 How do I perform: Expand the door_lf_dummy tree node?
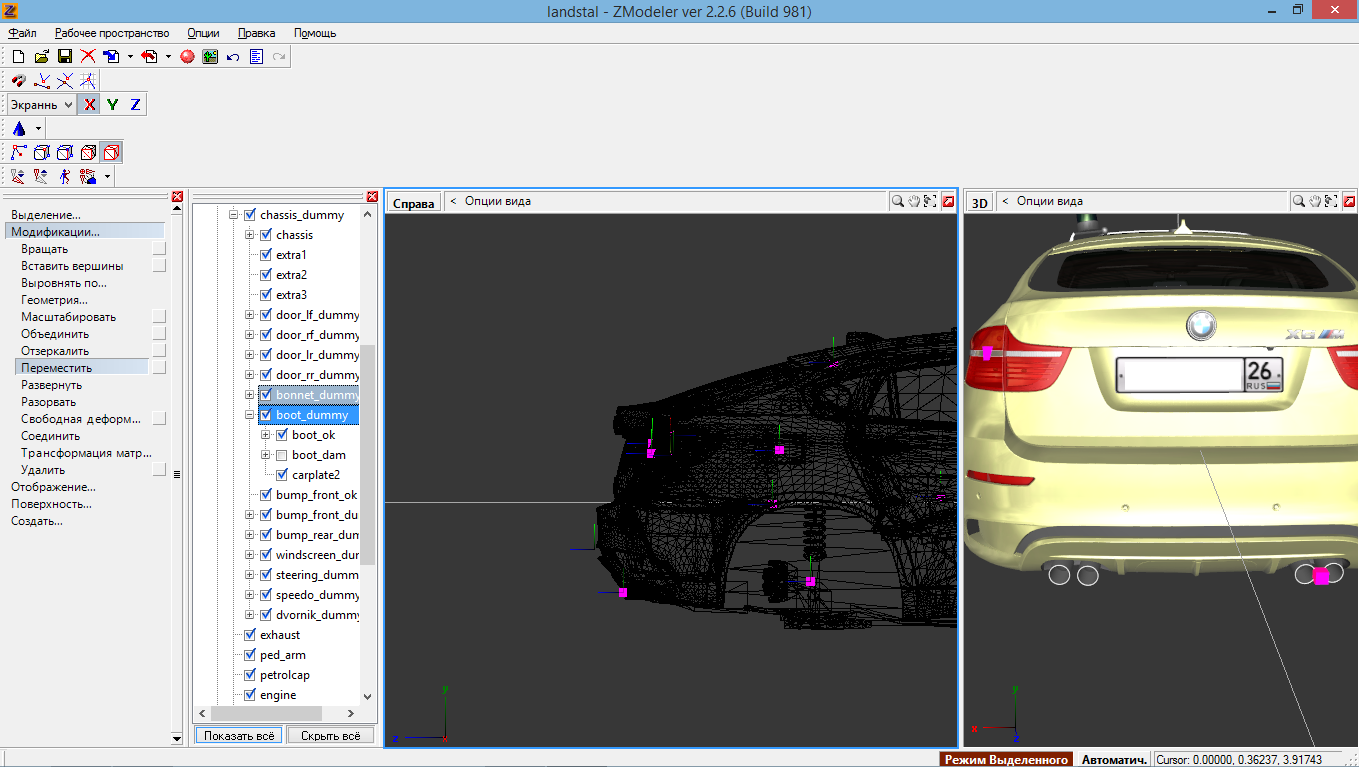pos(250,315)
